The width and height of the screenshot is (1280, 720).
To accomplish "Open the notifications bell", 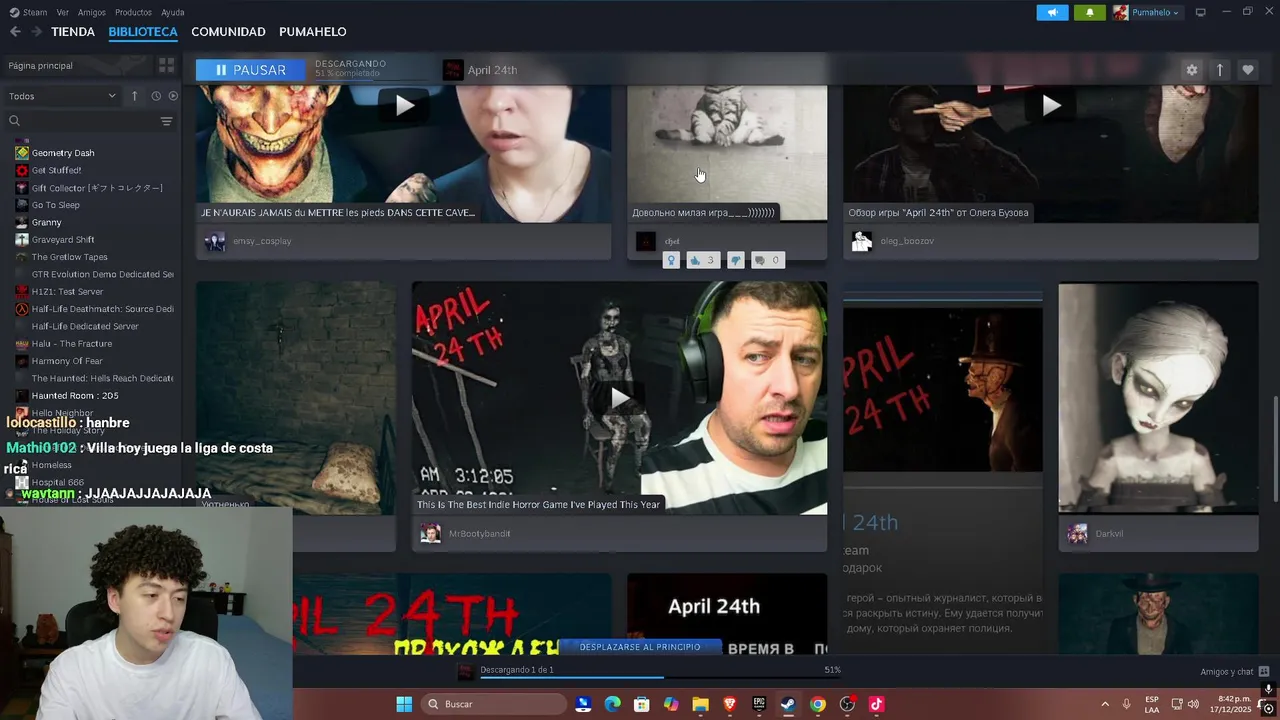I will 1090,12.
